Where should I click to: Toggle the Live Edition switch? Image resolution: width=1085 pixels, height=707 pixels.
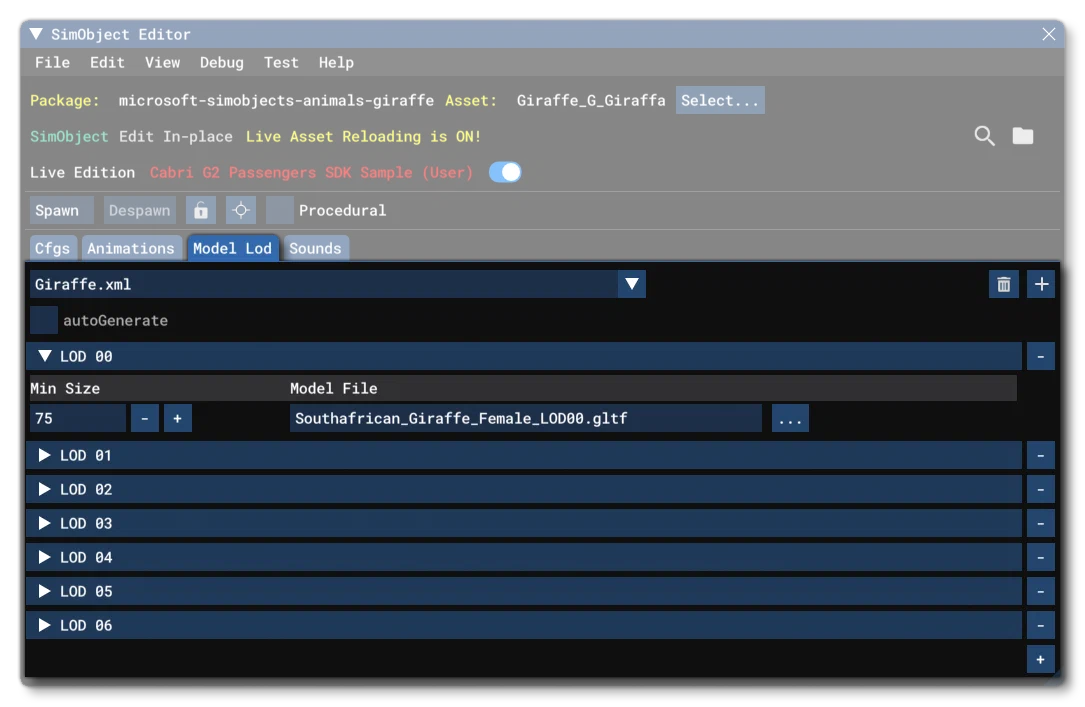point(505,172)
